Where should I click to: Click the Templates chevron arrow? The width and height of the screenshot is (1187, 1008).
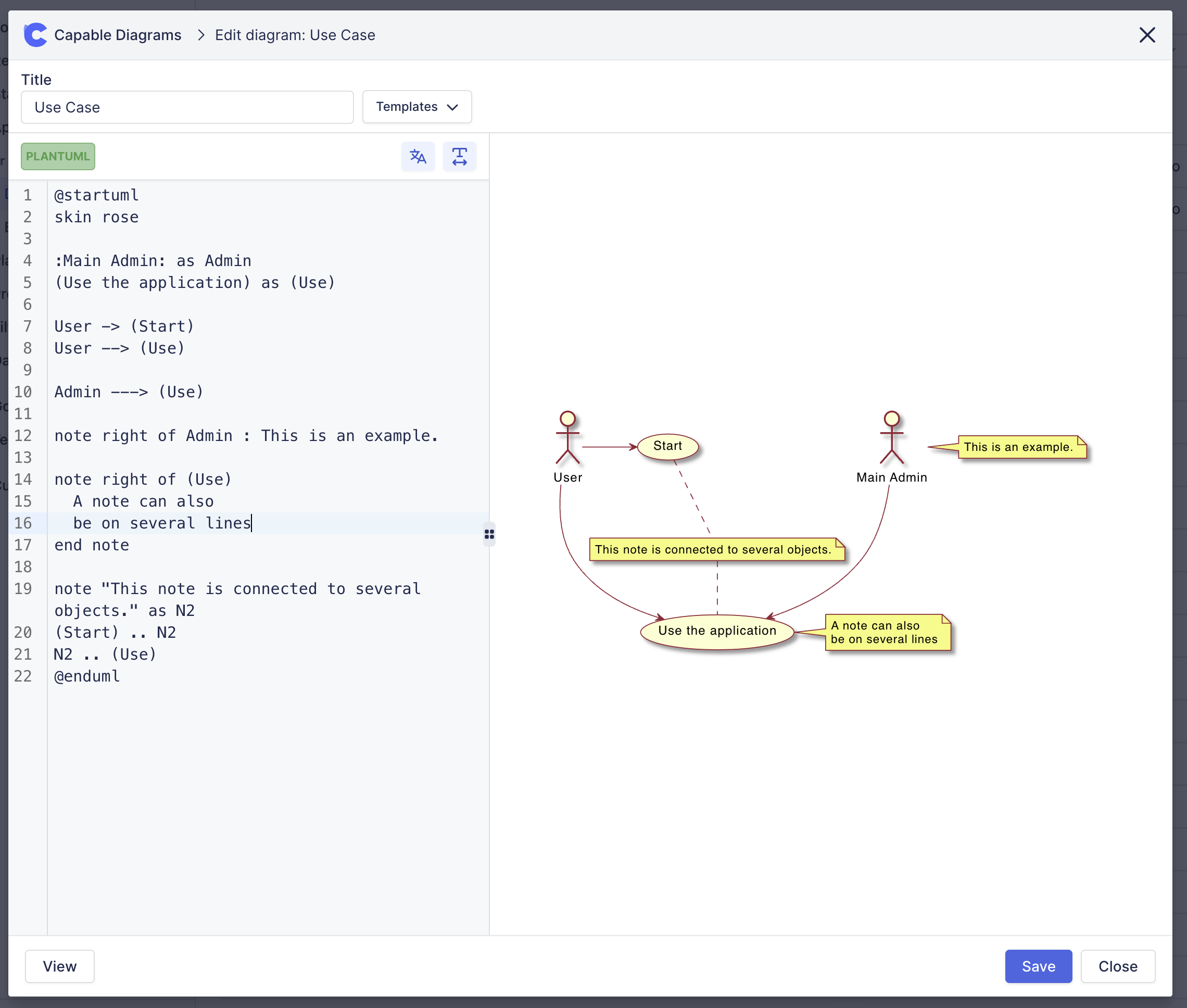(452, 107)
